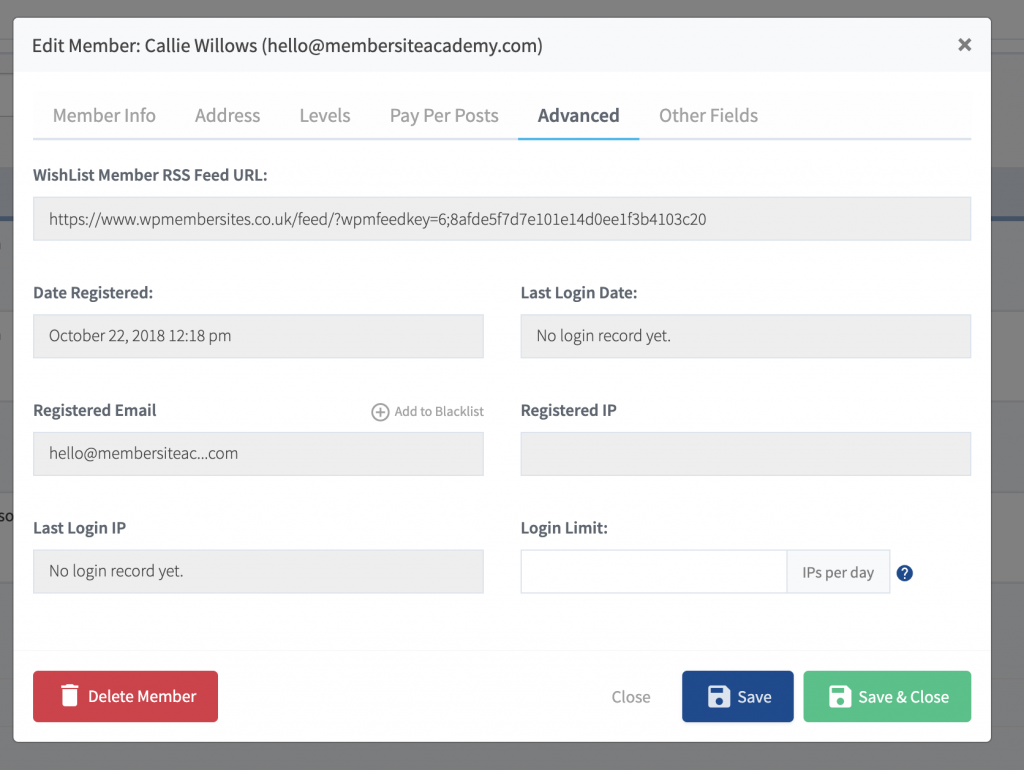1024x770 pixels.
Task: Click the blue Save button label
Action: pyautogui.click(x=754, y=697)
